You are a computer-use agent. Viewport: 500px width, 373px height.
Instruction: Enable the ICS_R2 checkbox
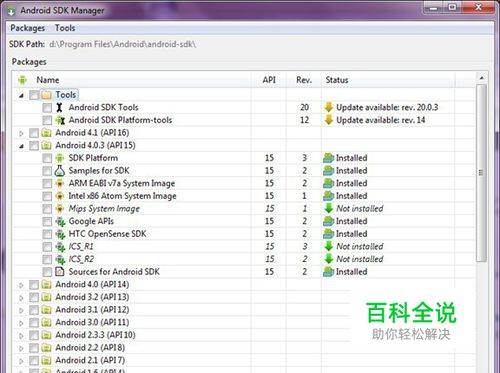(x=47, y=259)
